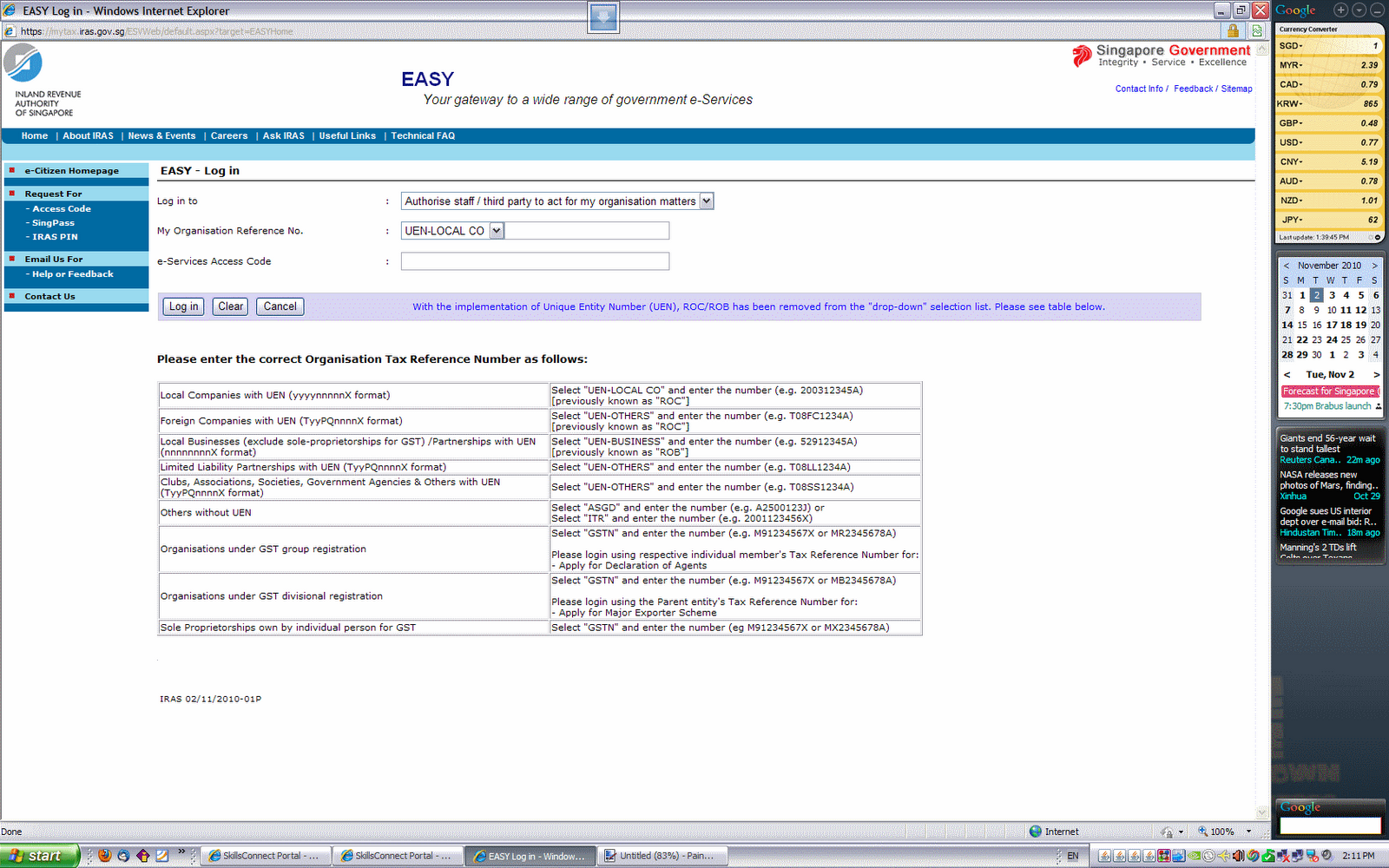Open the 'Feedback' link in the header
The image size is (1389, 868).
click(x=1193, y=88)
